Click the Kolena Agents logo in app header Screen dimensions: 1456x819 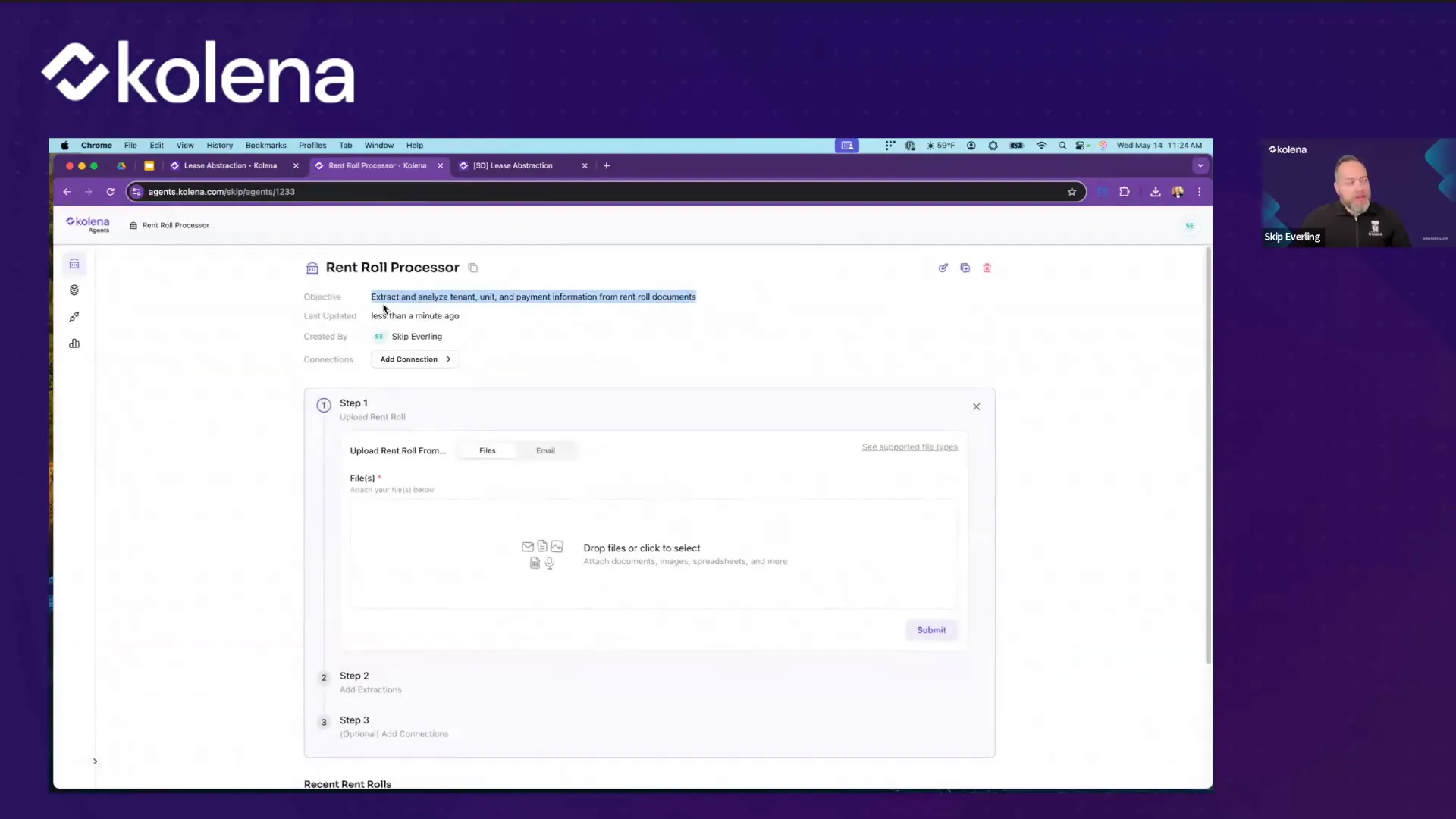tap(88, 224)
